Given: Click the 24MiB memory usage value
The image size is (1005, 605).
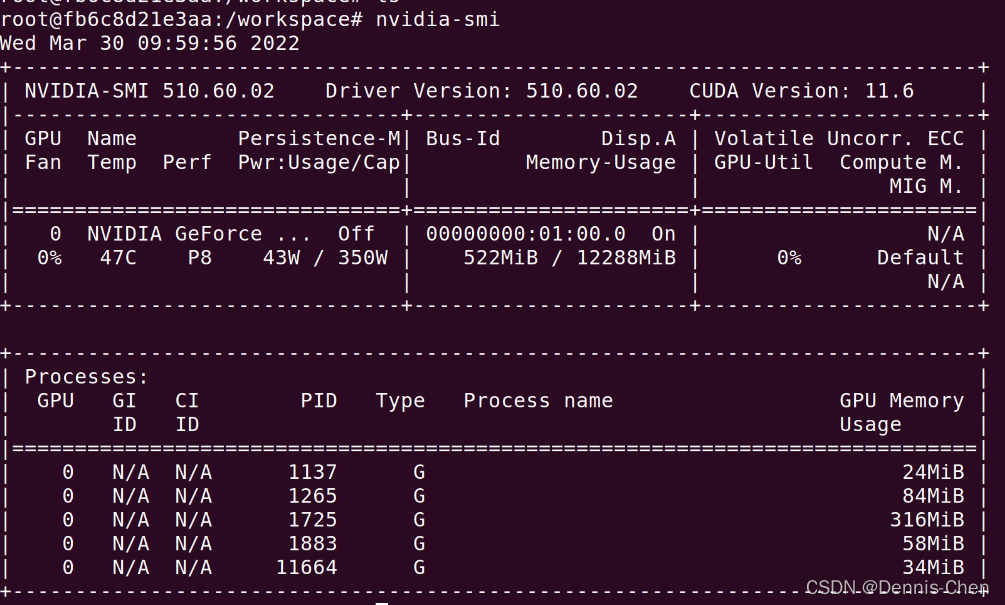Looking at the screenshot, I should tap(933, 472).
